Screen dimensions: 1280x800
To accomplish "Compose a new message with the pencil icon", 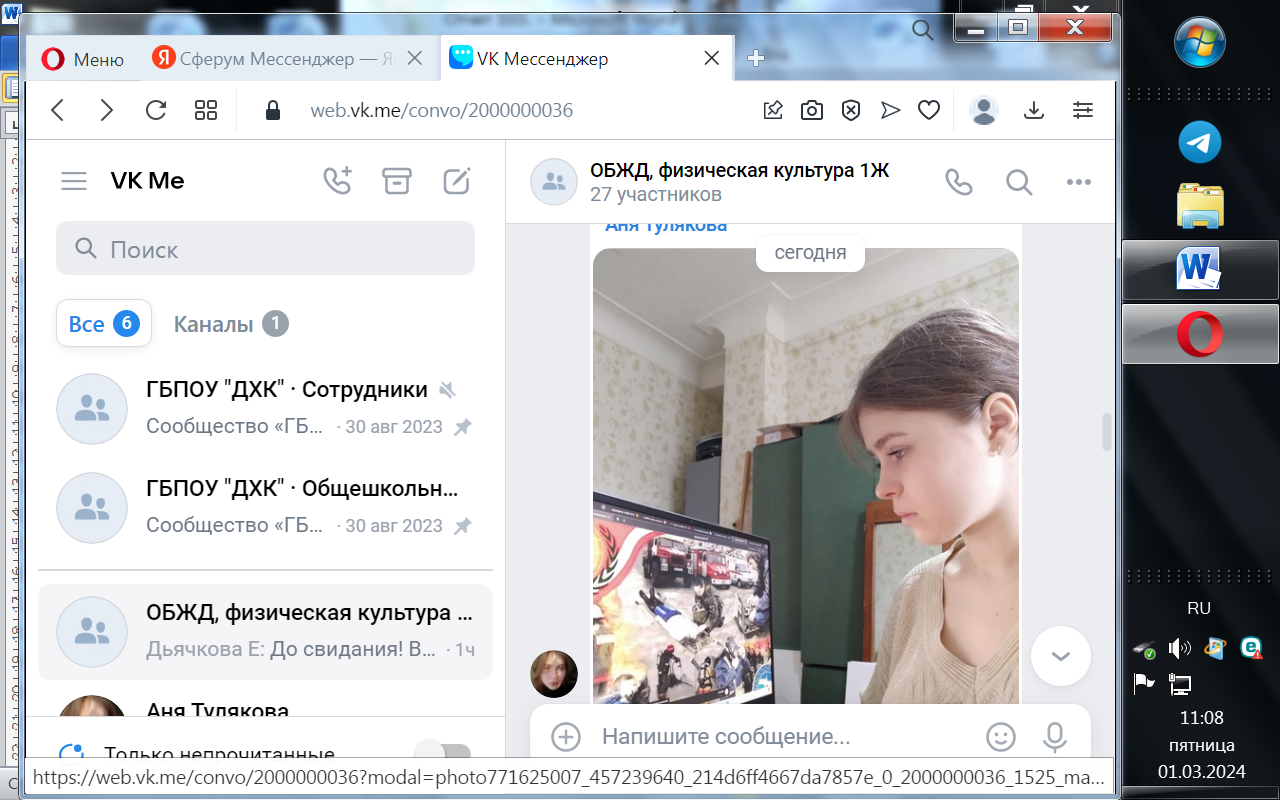I will click(x=457, y=181).
